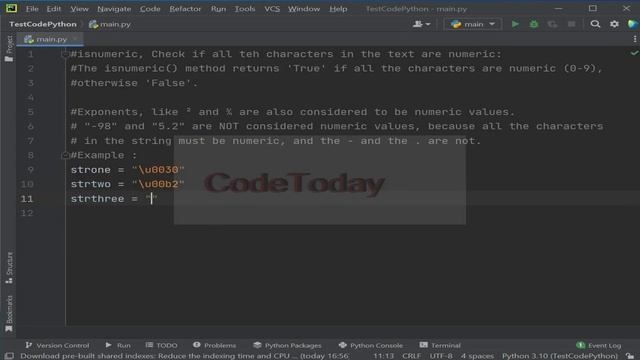Viewport: 640px width, 360px height.
Task: Open the File menu
Action: 32,9
